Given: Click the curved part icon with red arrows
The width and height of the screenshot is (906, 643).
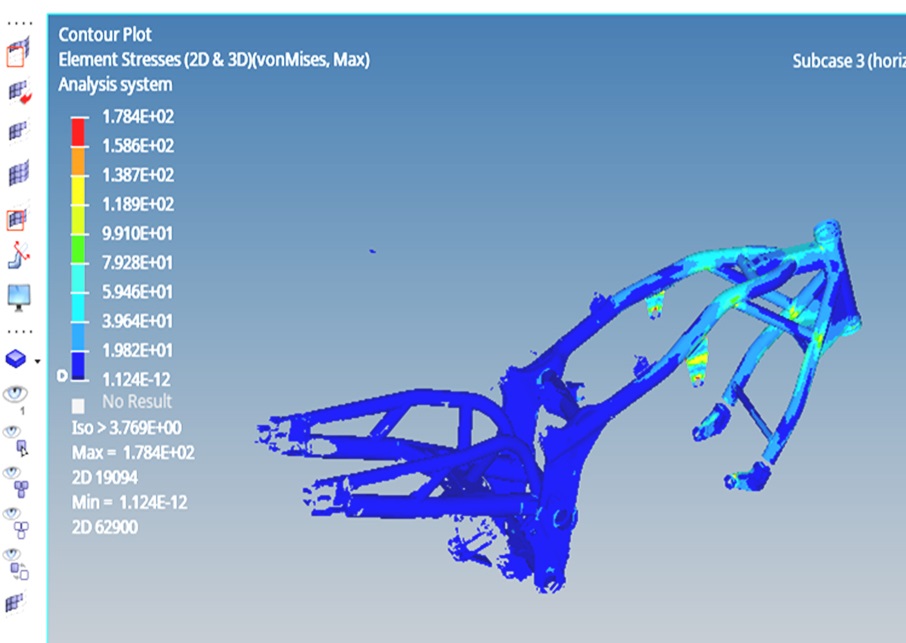Looking at the screenshot, I should click(x=18, y=257).
